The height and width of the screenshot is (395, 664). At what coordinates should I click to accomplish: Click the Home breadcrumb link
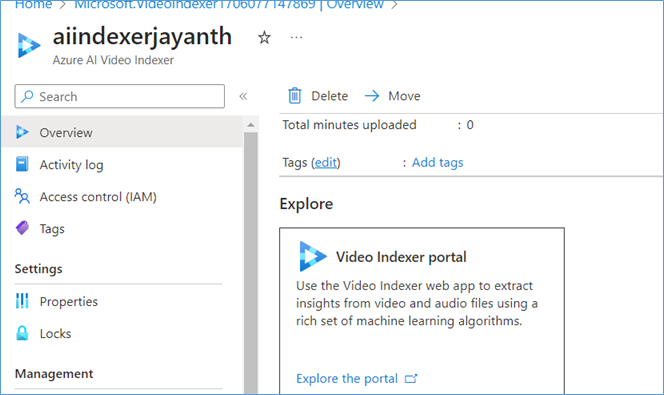(x=33, y=5)
